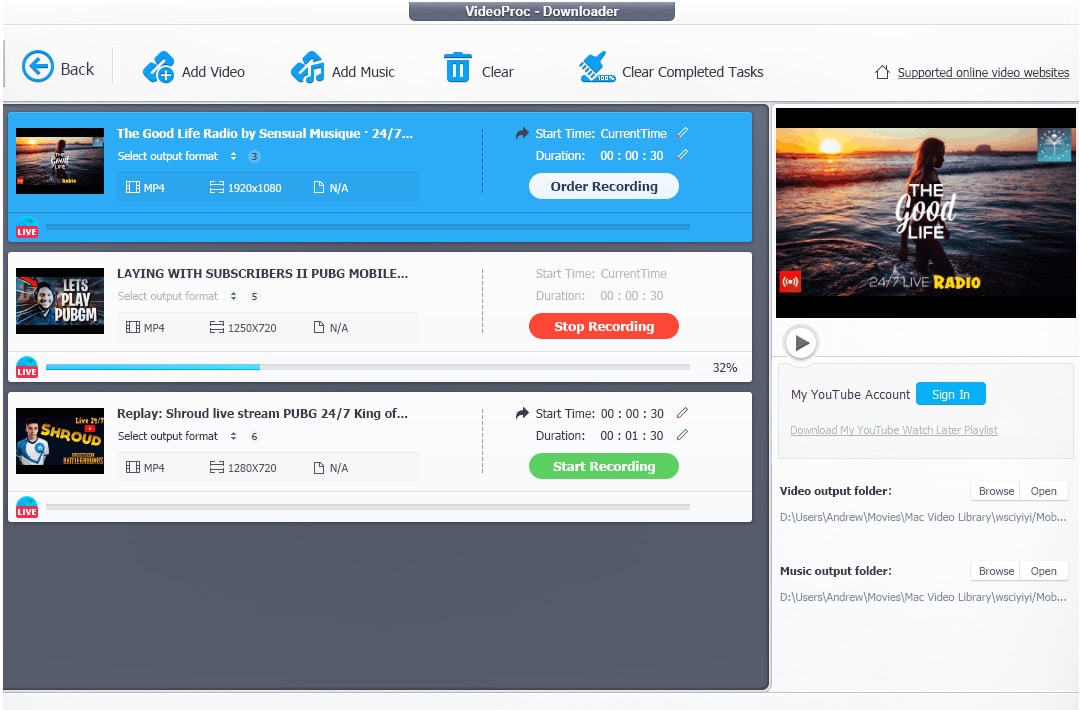1080x710 pixels.
Task: Select the Clear trash icon
Action: 458,68
